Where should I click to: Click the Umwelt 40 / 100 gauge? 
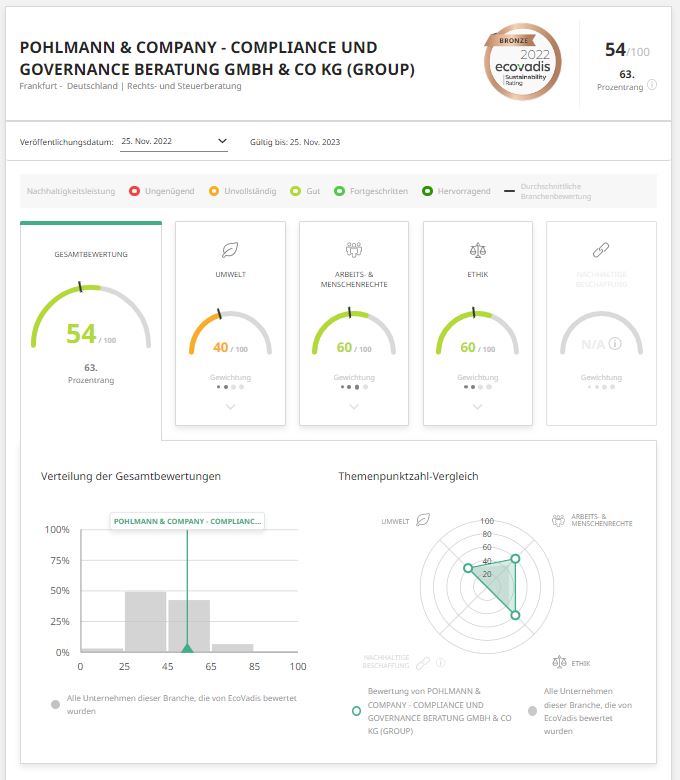point(230,332)
